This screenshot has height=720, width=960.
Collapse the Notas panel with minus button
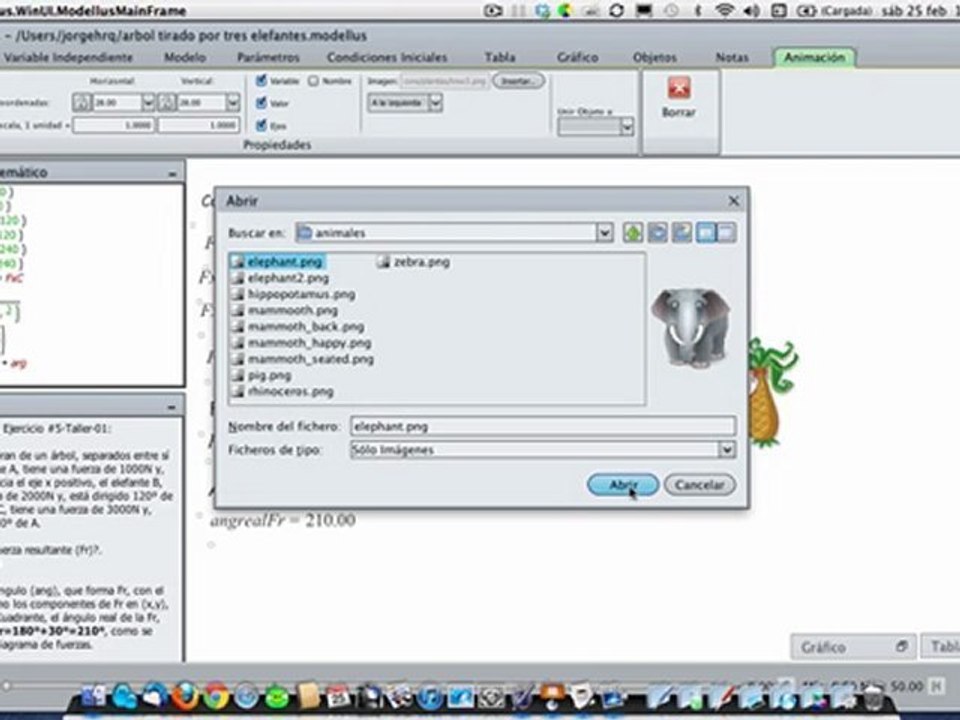[x=172, y=406]
